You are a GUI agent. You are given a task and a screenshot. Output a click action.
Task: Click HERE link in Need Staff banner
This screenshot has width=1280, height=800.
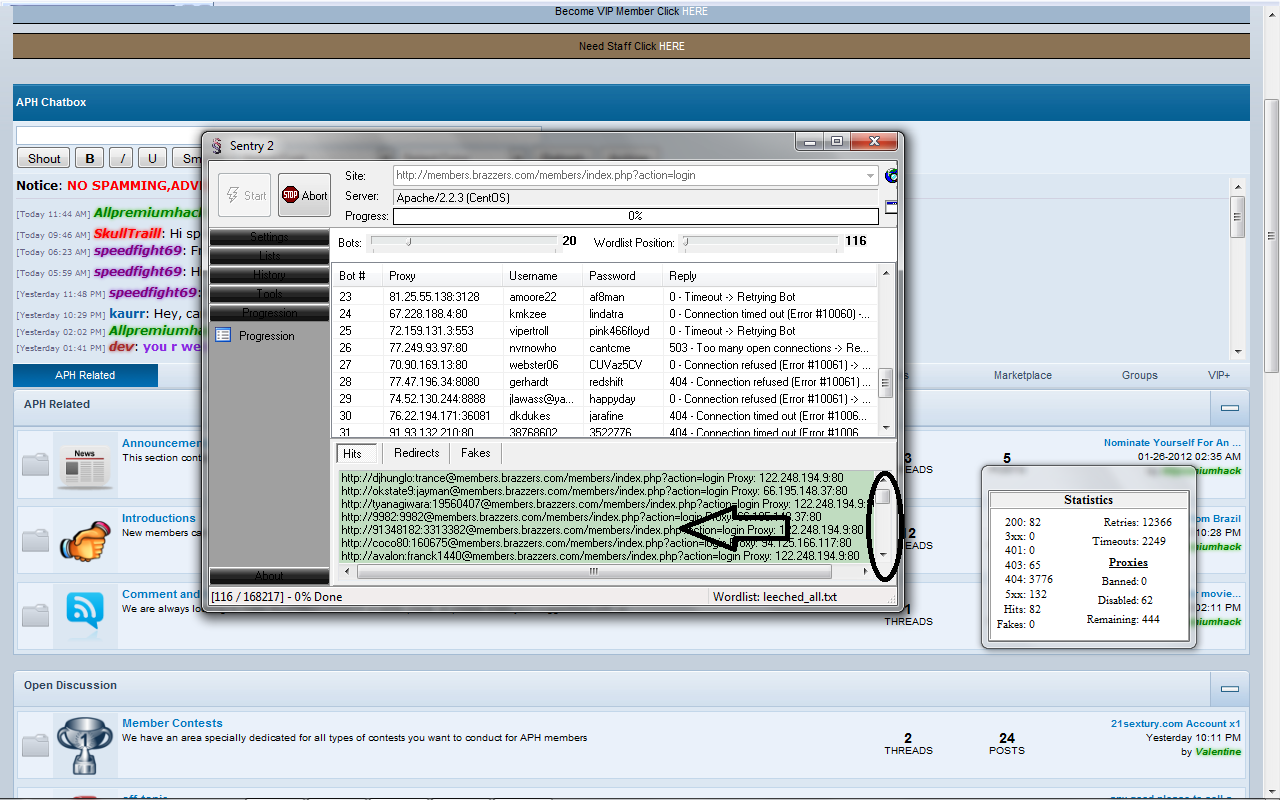[x=672, y=46]
